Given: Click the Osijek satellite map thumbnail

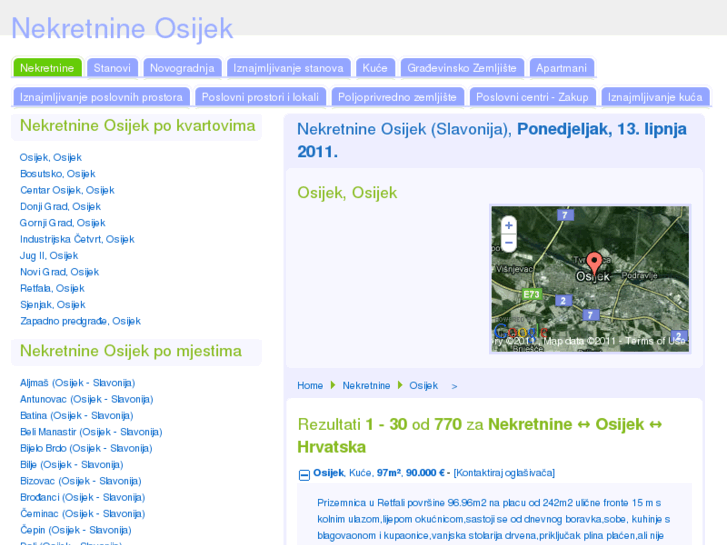Looking at the screenshot, I should tap(590, 279).
